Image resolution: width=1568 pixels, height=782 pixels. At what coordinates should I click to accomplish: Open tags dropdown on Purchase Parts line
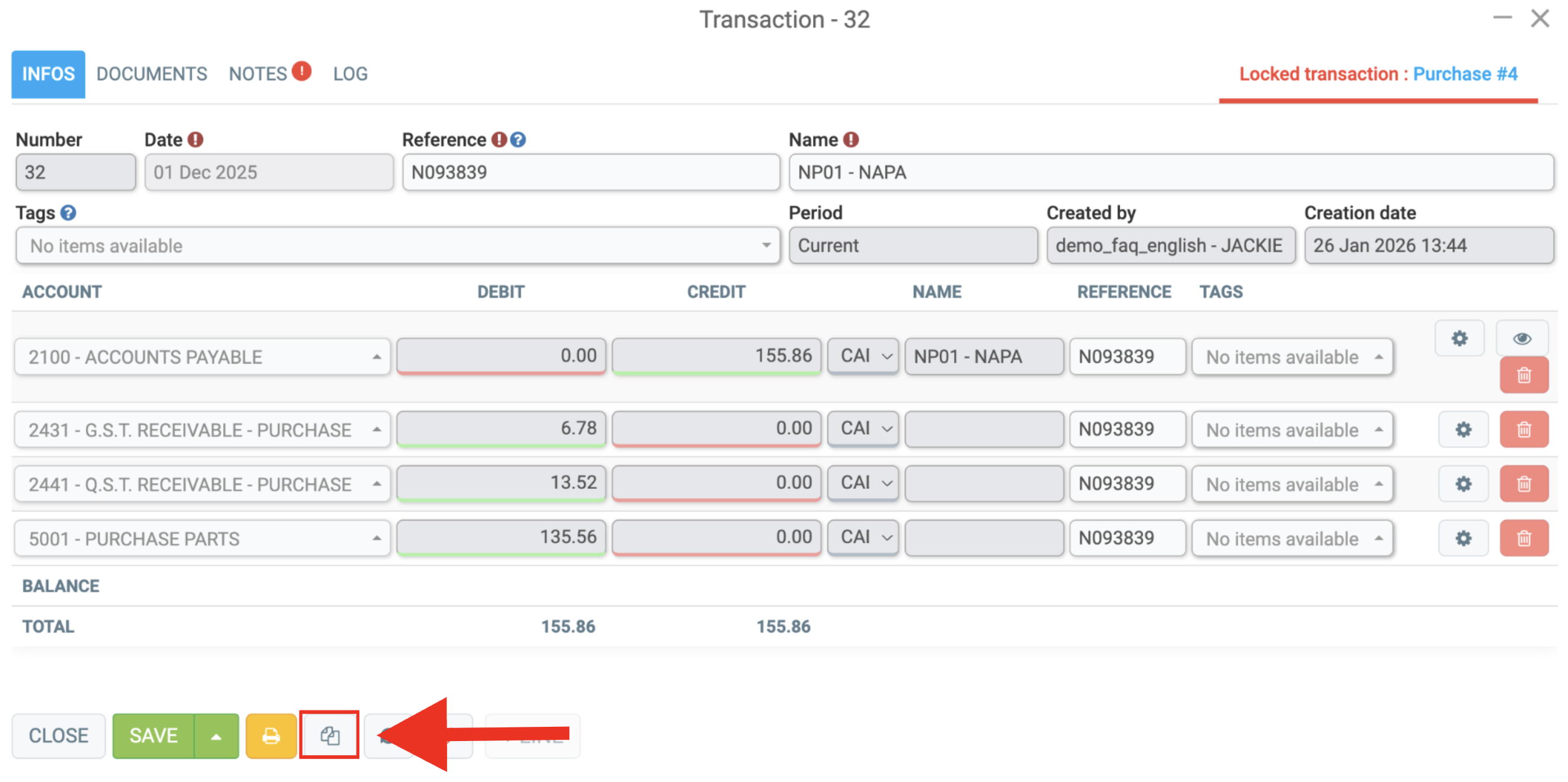1292,538
